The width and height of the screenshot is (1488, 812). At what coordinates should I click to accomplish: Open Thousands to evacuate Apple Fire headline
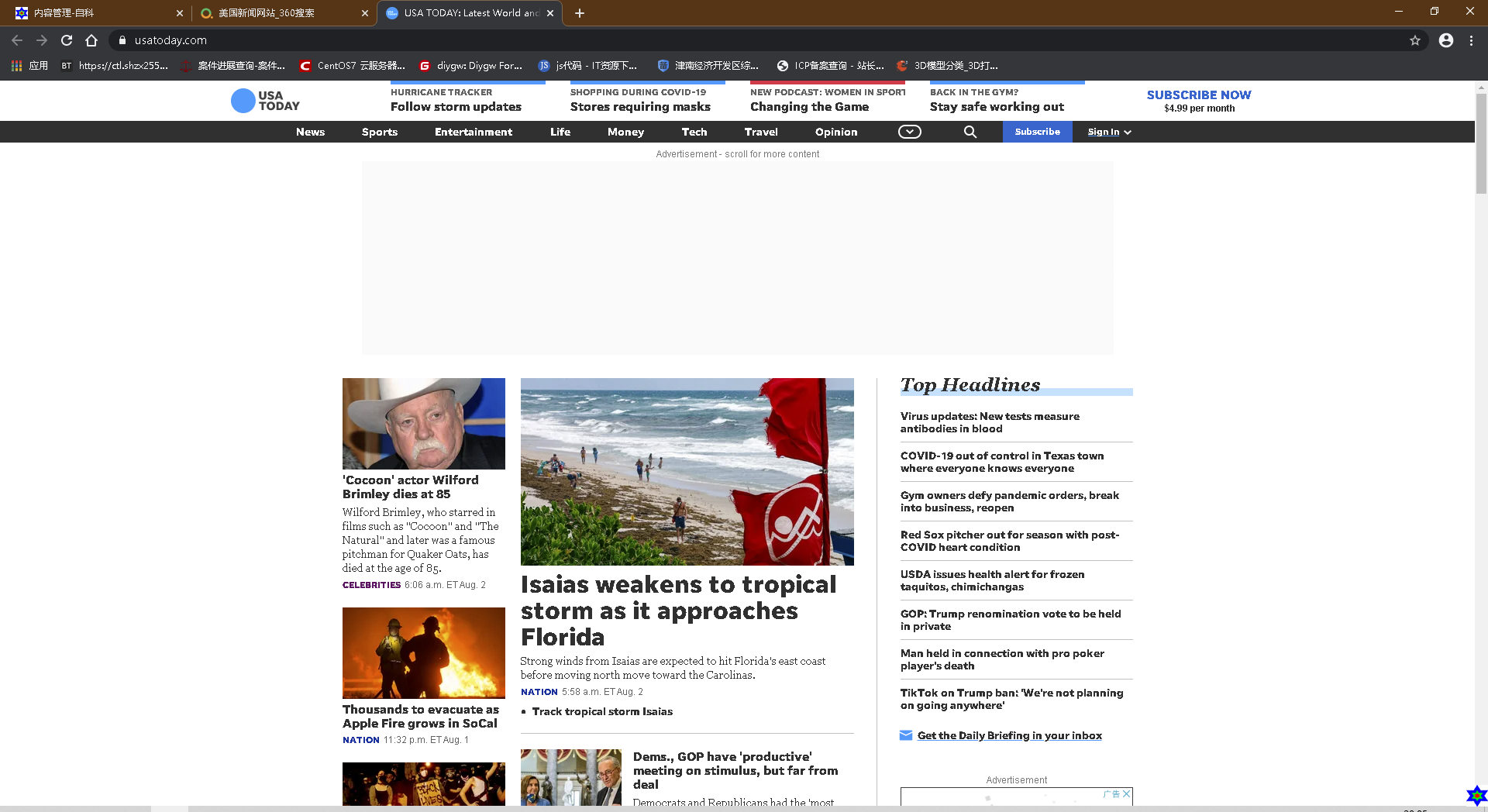coord(421,716)
